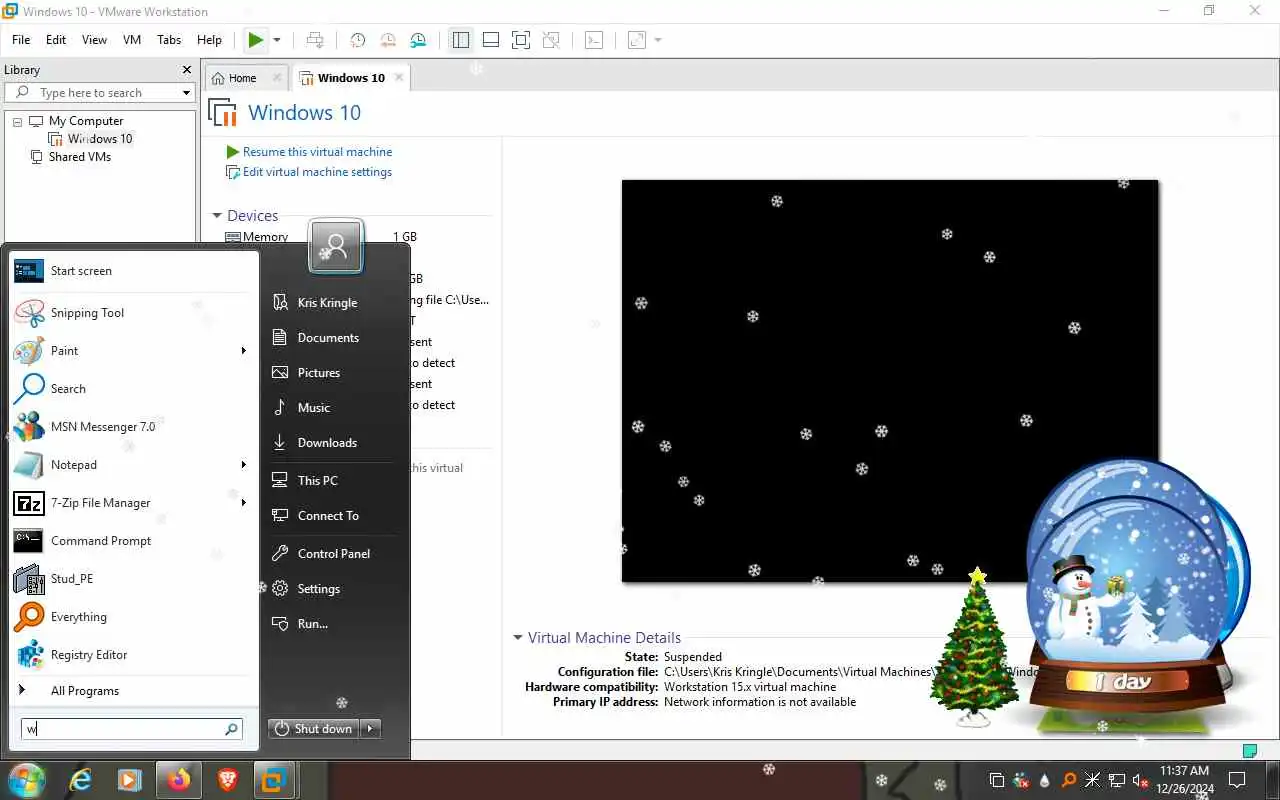The height and width of the screenshot is (800, 1280).
Task: Open the notification center icon
Action: pyautogui.click(x=1237, y=780)
